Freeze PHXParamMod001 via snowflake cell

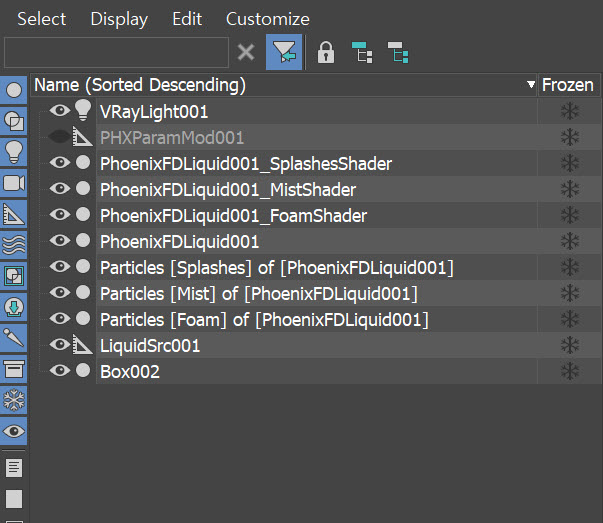(x=569, y=137)
